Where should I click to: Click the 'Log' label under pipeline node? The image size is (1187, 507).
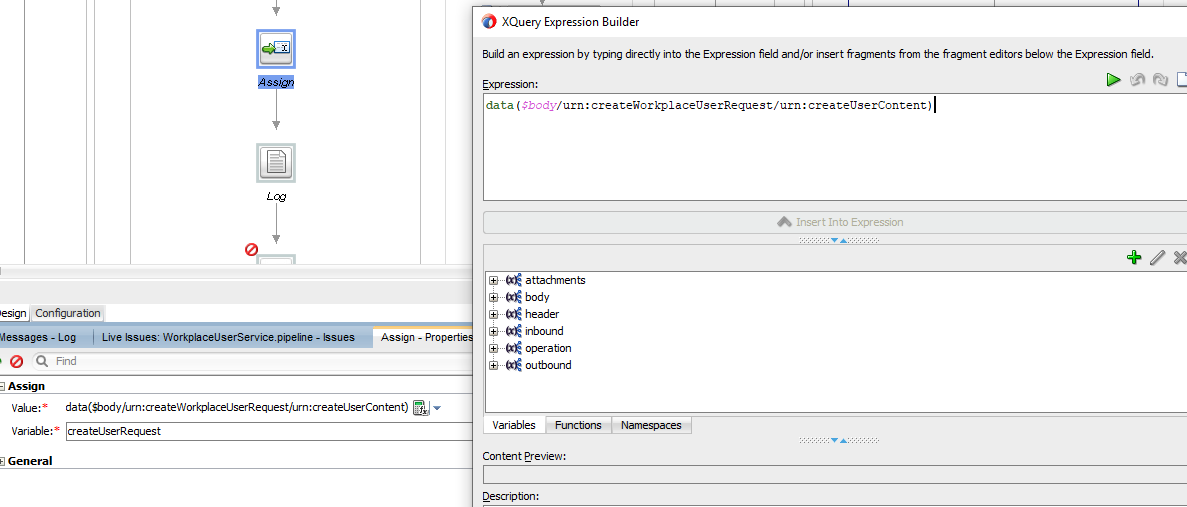276,196
